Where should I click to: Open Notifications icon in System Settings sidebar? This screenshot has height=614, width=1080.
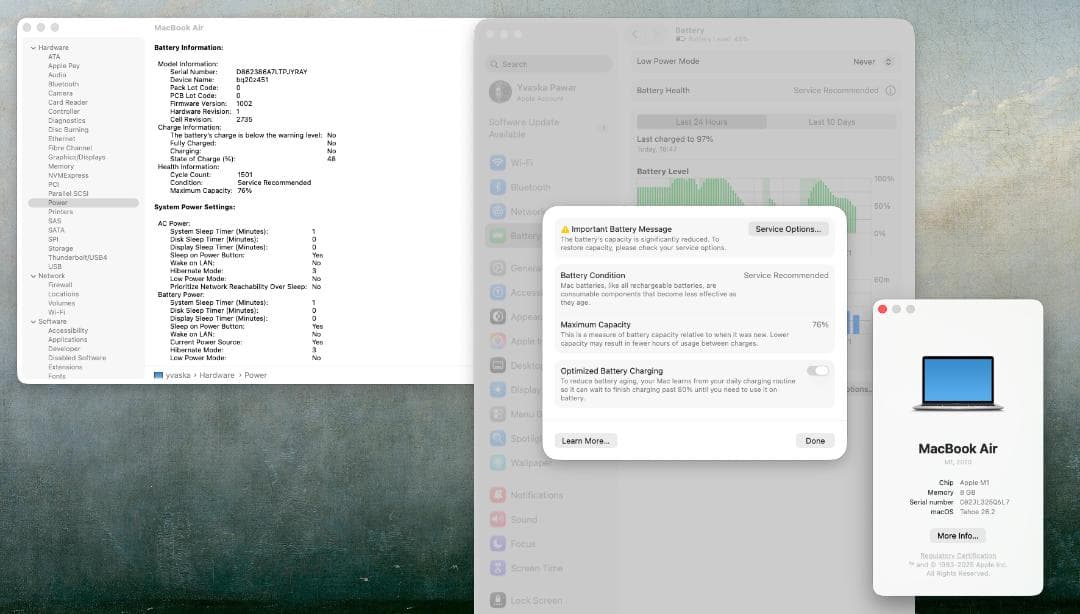(x=498, y=495)
